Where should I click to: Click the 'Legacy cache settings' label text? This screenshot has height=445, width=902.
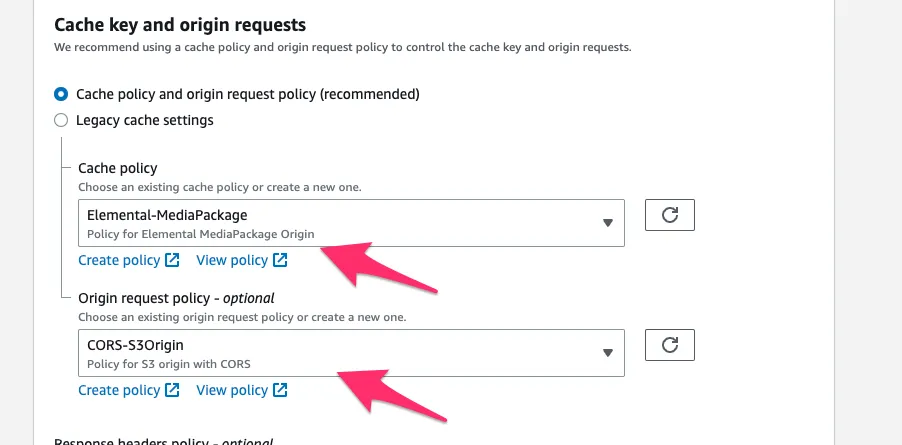[144, 120]
